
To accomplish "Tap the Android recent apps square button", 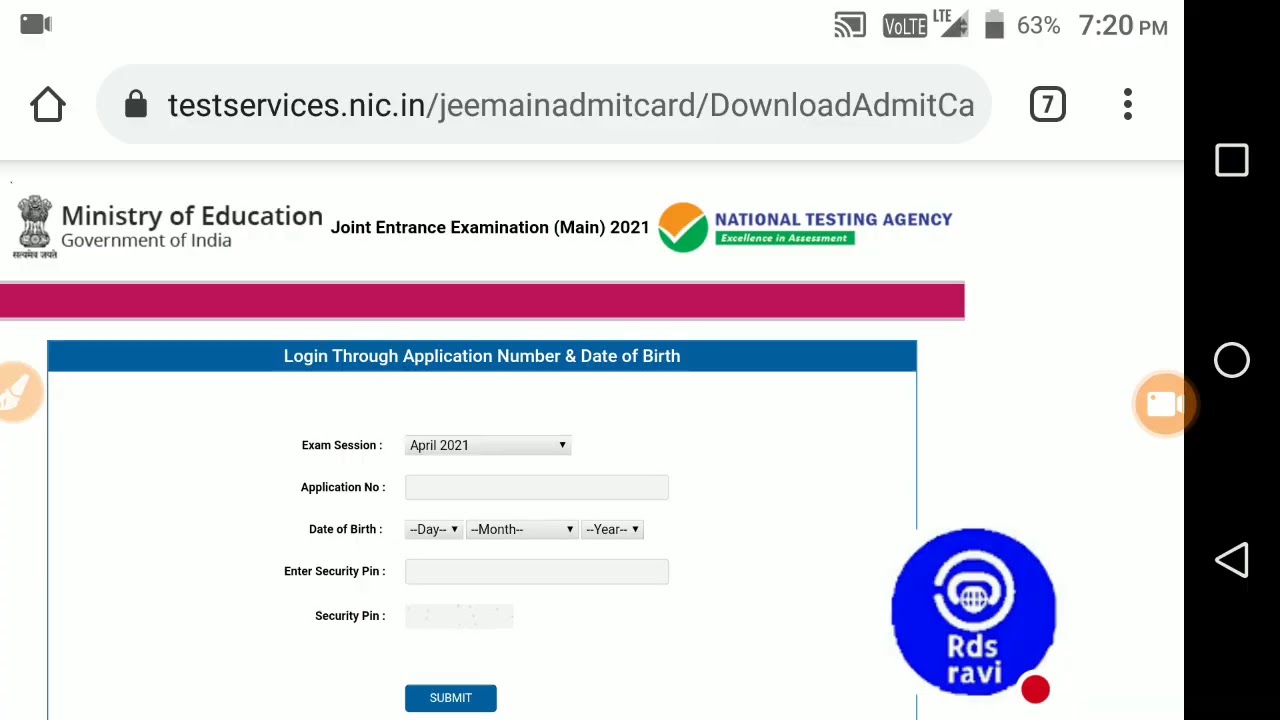I will 1232,161.
